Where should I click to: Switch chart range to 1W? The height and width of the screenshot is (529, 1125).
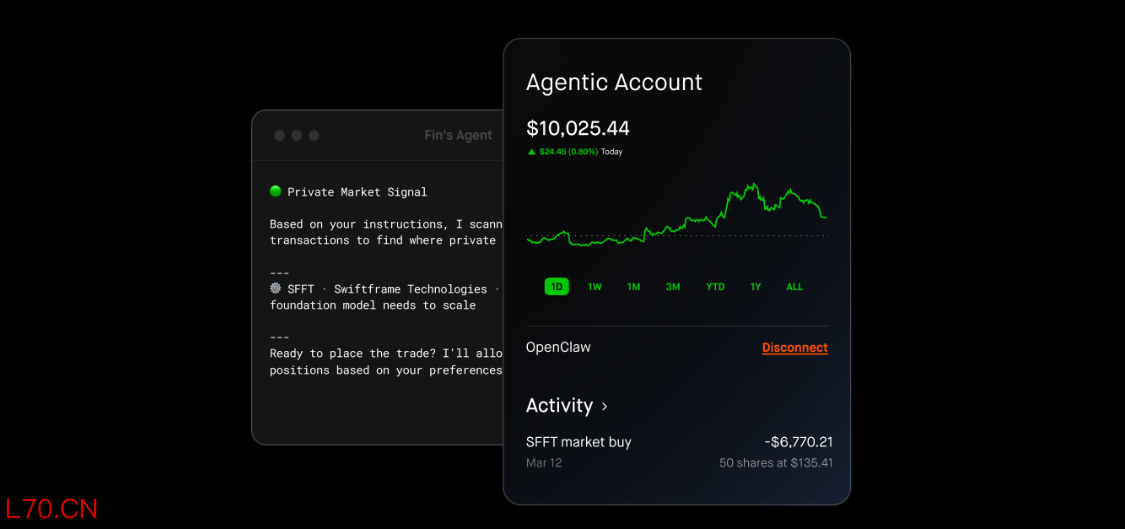point(595,286)
